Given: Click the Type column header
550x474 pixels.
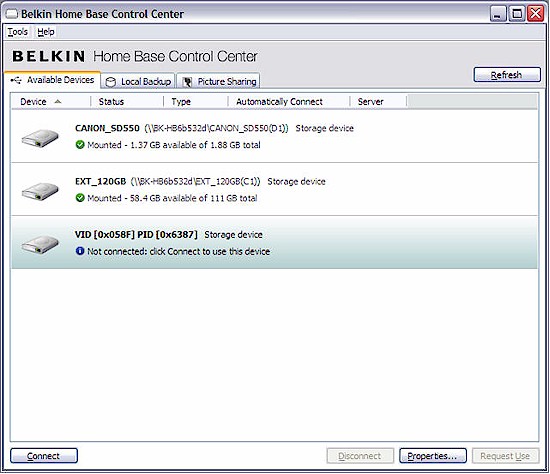Looking at the screenshot, I should (x=196, y=102).
